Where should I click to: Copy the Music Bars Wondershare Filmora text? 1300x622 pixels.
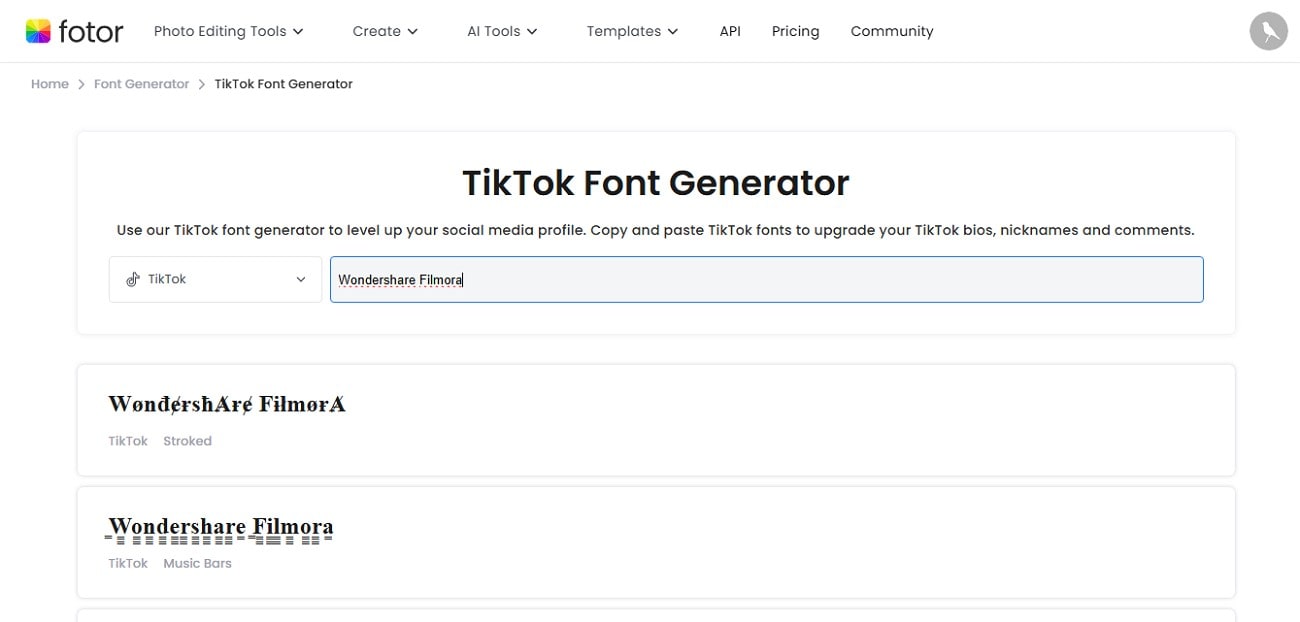pyautogui.click(x=220, y=529)
